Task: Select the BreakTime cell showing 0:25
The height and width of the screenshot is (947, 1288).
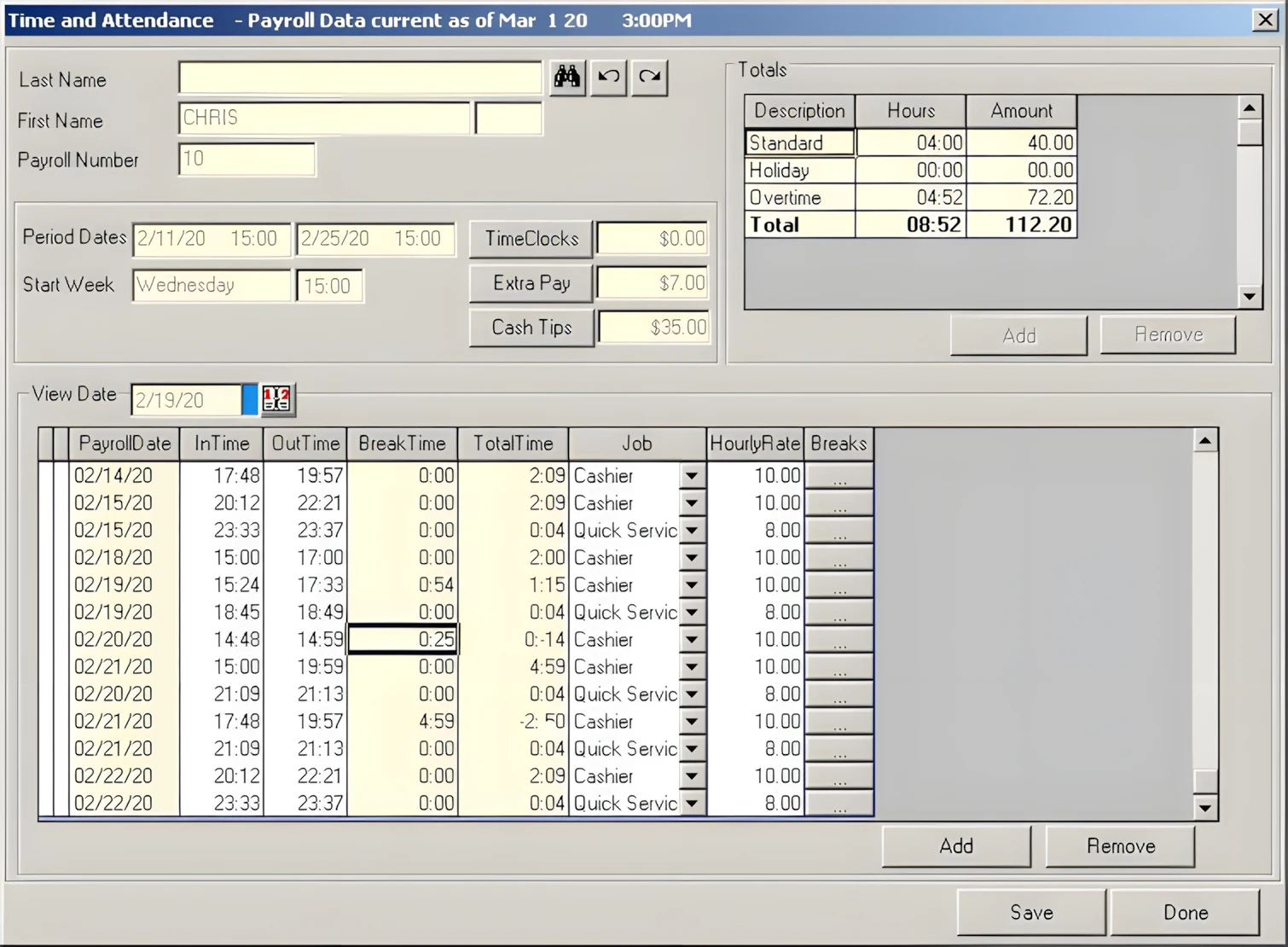Action: point(403,640)
